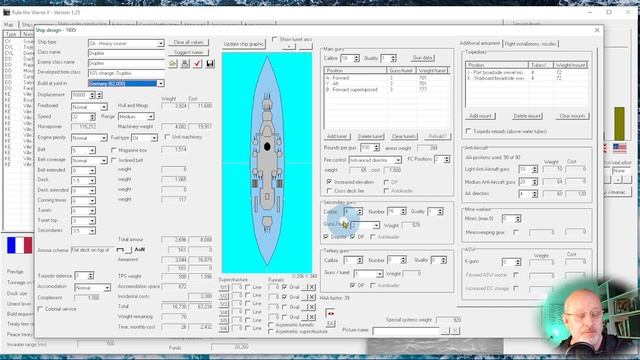Open the Accomodation dropdown

(107, 288)
